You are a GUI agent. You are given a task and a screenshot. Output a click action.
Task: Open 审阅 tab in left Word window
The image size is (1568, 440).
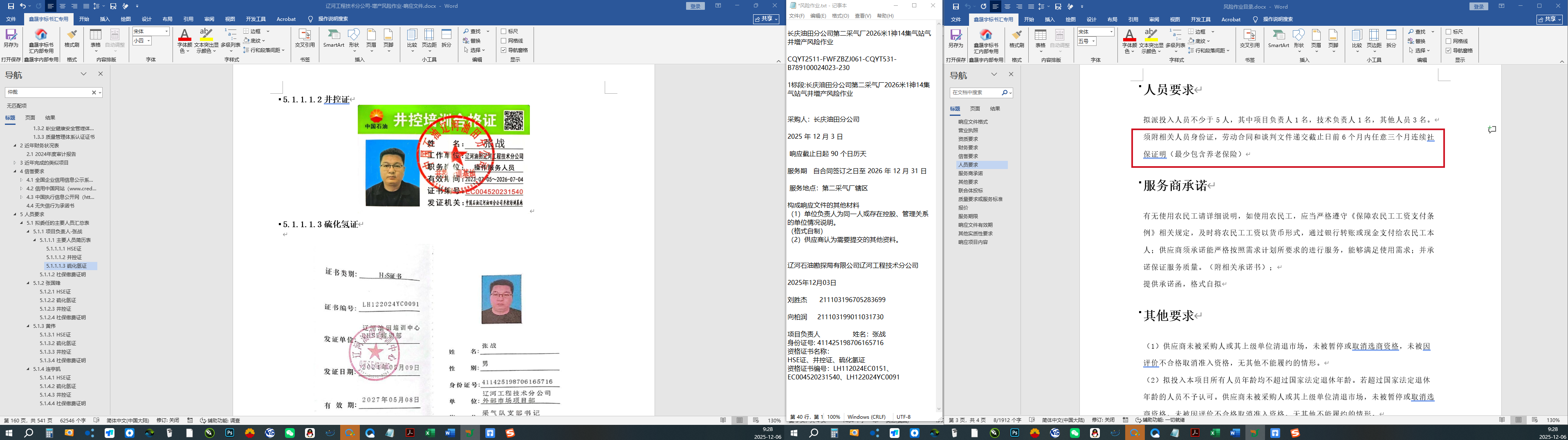click(x=209, y=19)
